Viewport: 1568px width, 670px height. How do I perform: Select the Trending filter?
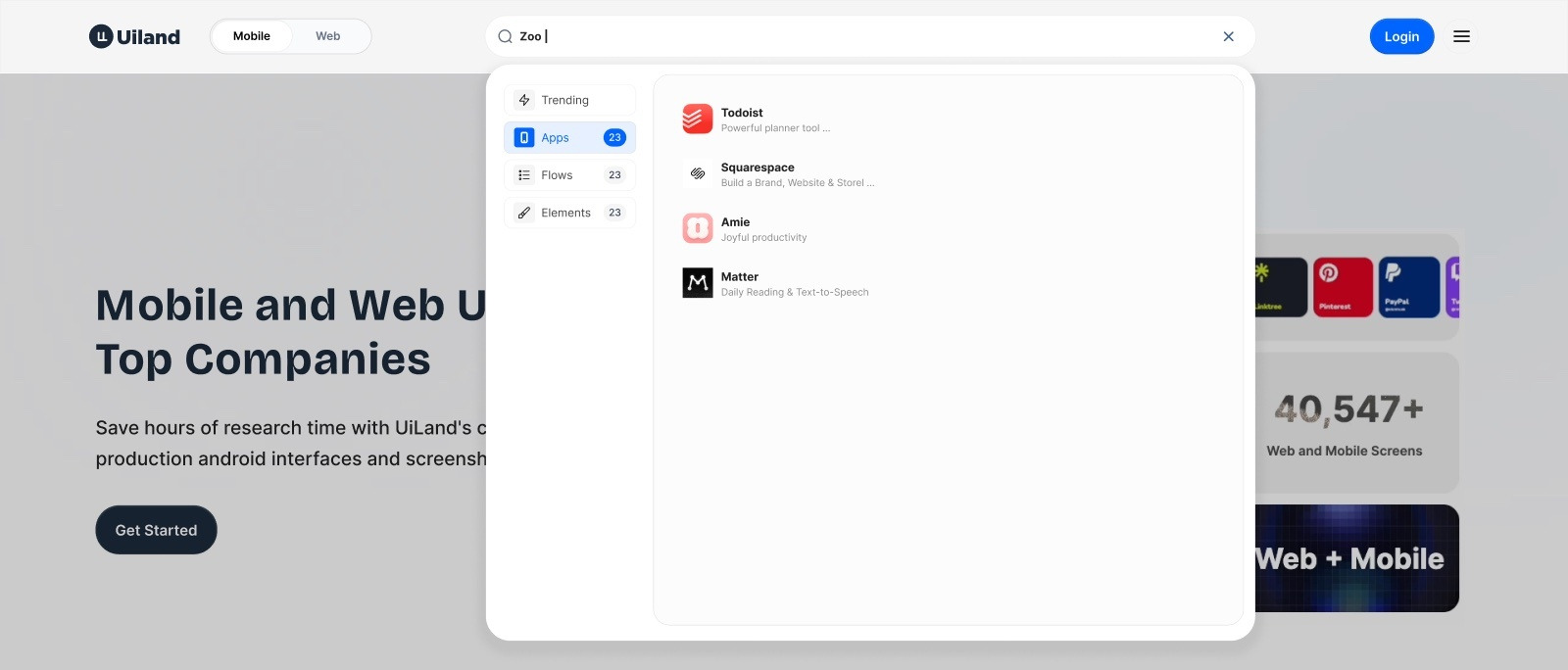click(x=569, y=100)
